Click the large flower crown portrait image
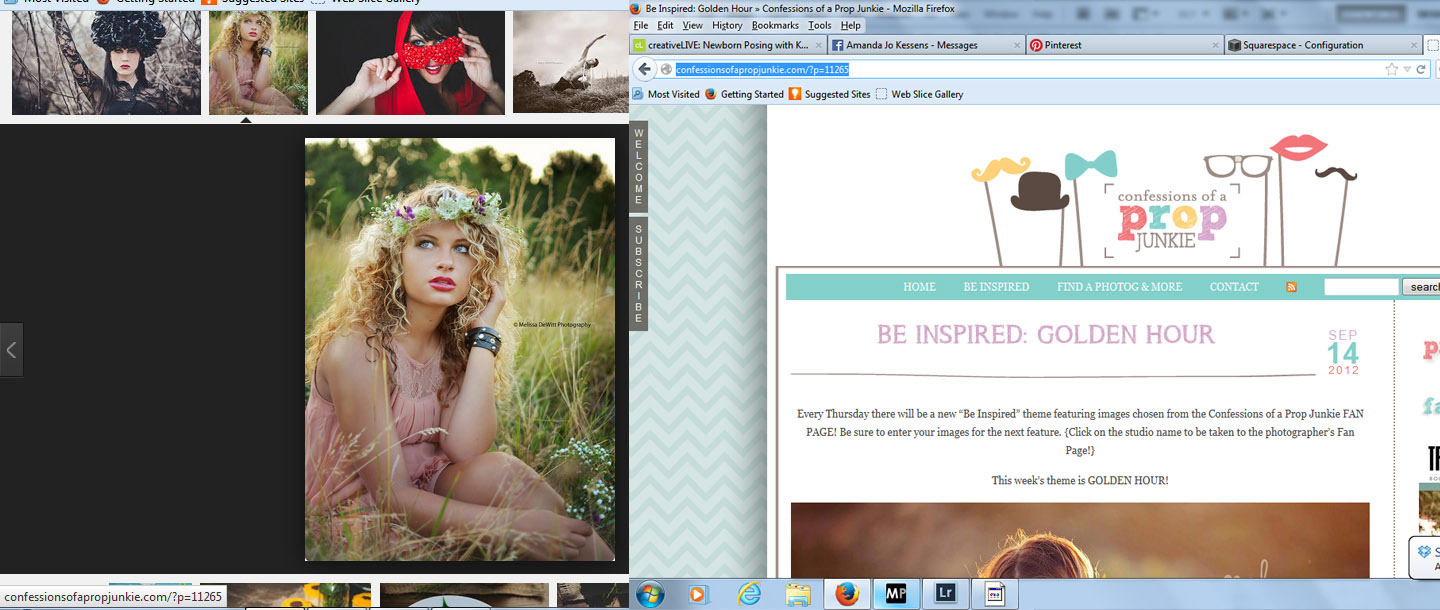This screenshot has height=610, width=1440. pyautogui.click(x=460, y=350)
